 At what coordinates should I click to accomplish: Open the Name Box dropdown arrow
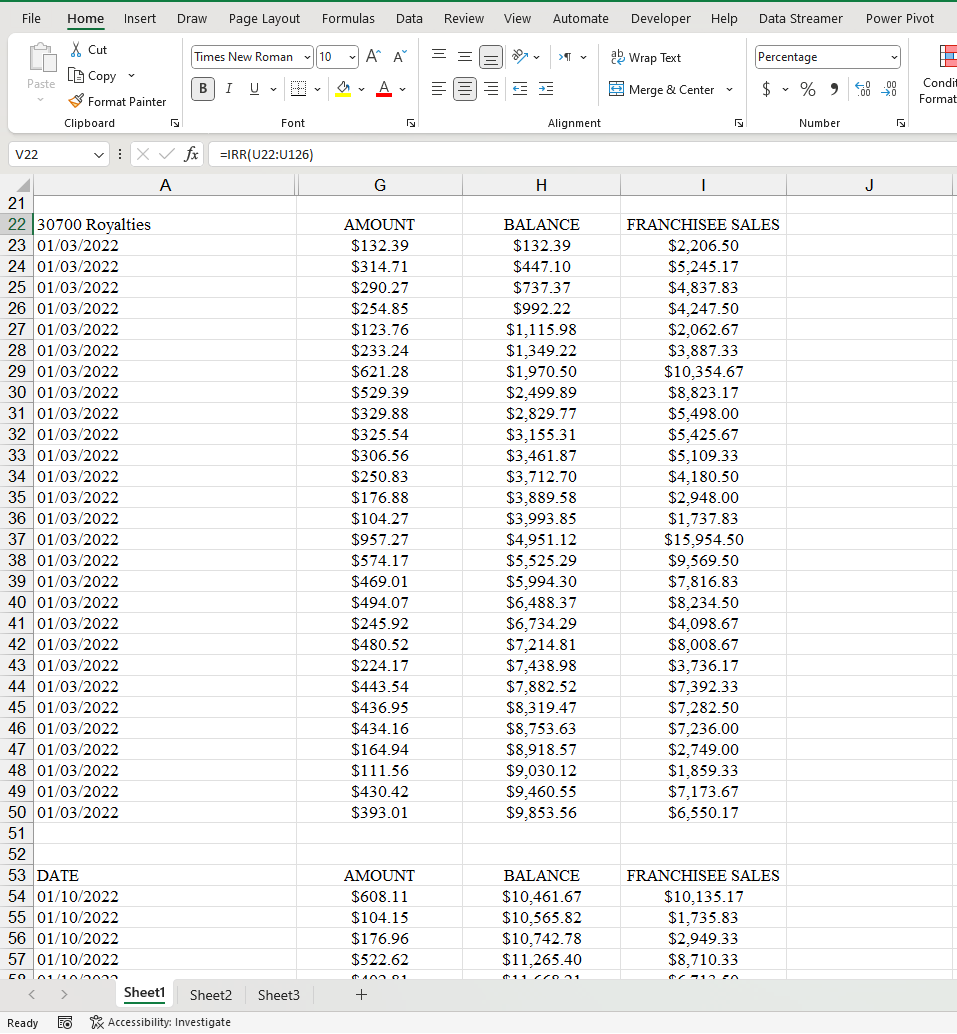(x=98, y=154)
